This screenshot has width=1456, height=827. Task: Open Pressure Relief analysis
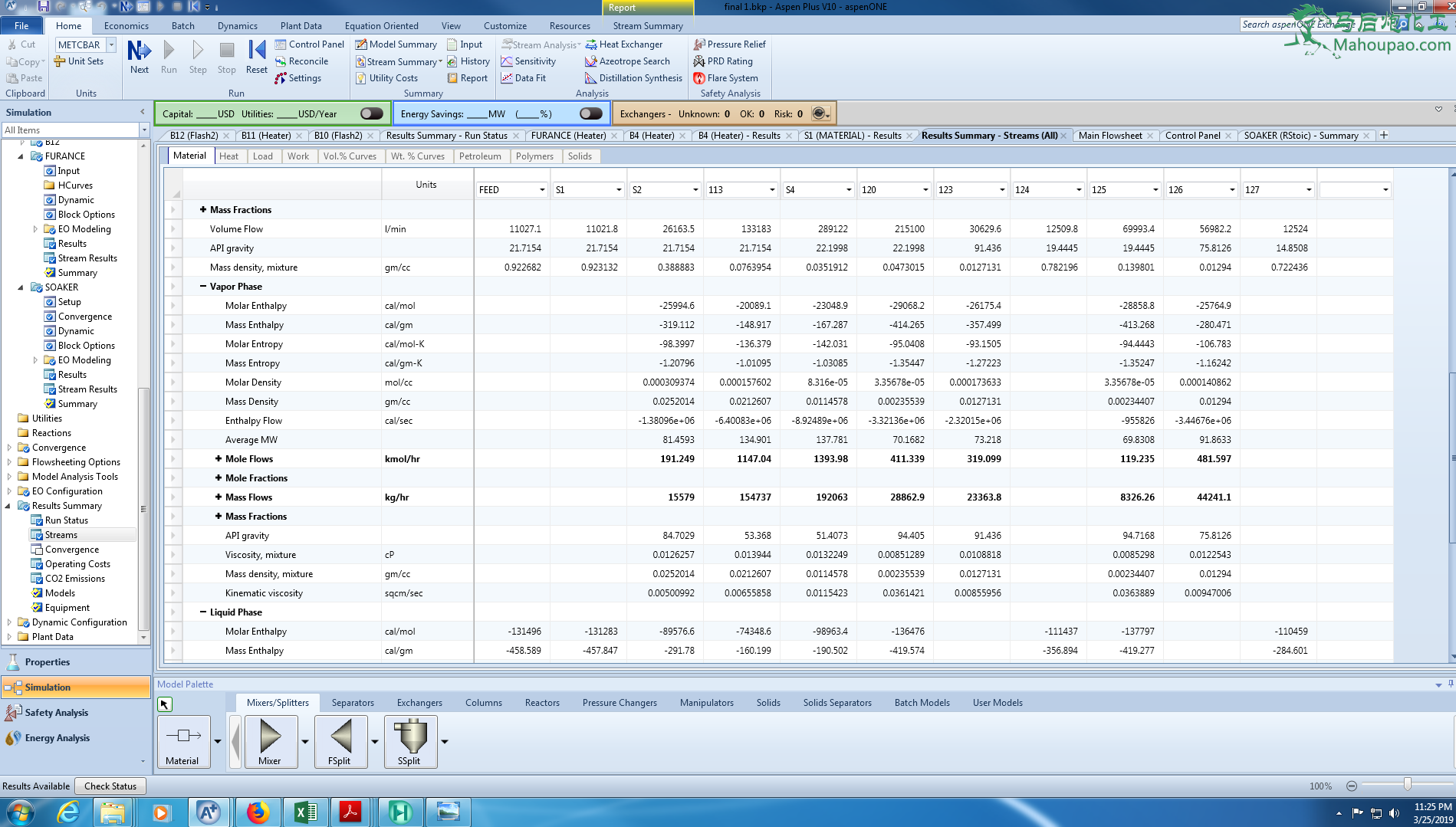click(729, 44)
